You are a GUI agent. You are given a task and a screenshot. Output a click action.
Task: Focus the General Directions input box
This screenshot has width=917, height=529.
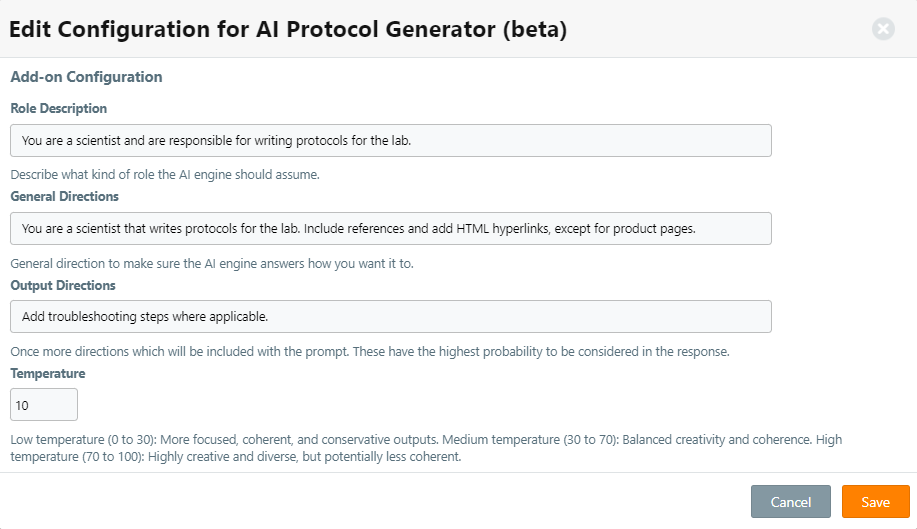(x=390, y=229)
